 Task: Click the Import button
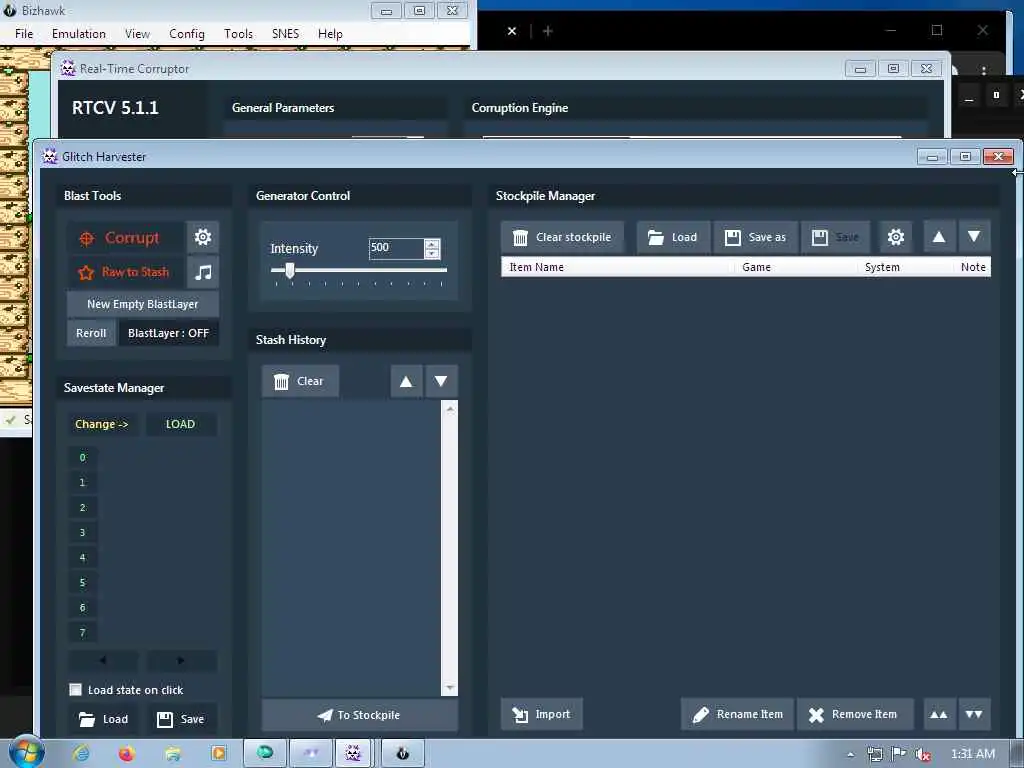pyautogui.click(x=541, y=714)
